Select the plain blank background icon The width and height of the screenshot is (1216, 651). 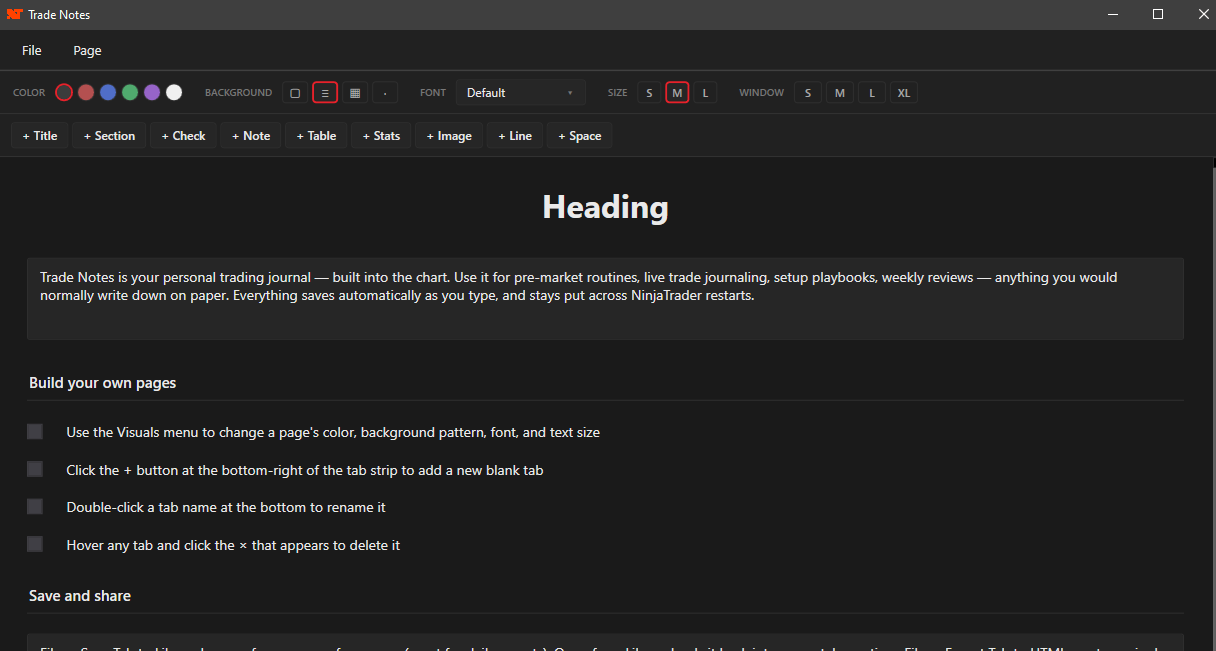pyautogui.click(x=295, y=93)
